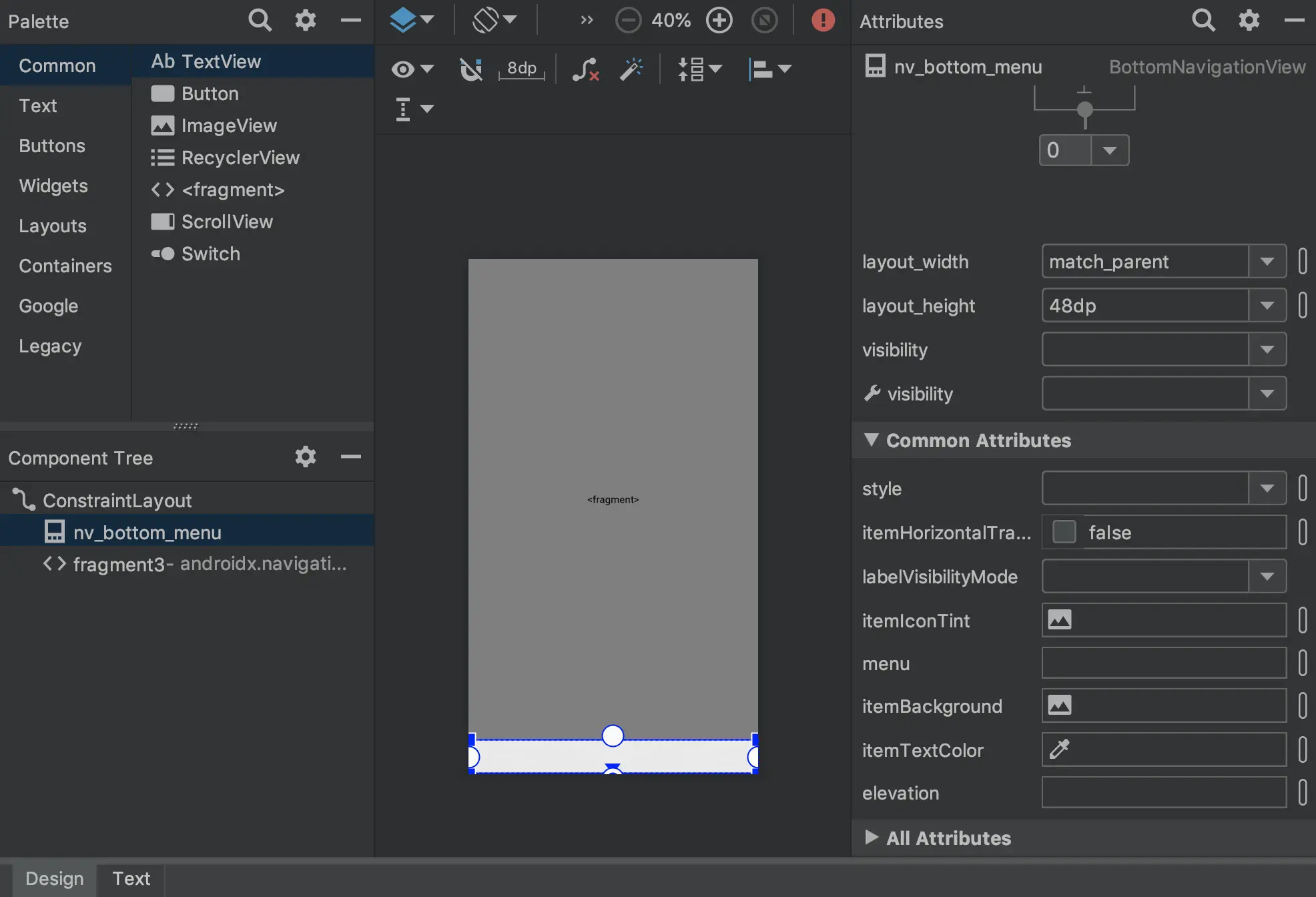The image size is (1316, 897).
Task: Open align options dropdown
Action: (x=769, y=69)
